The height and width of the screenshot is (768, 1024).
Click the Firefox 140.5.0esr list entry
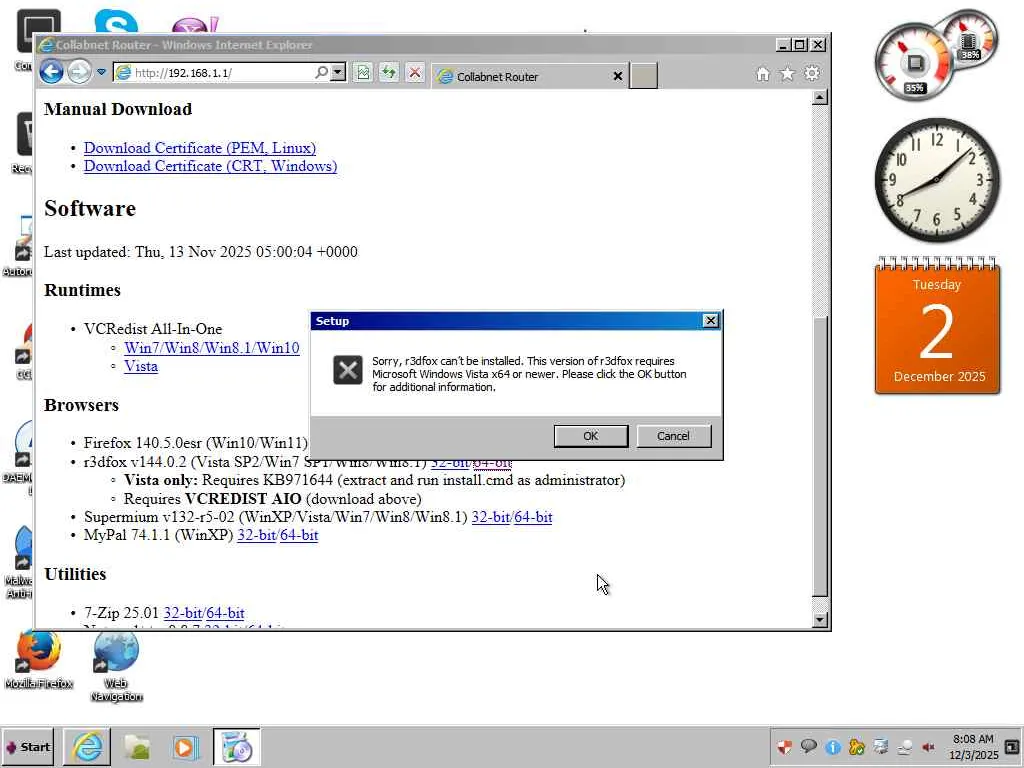(x=195, y=443)
